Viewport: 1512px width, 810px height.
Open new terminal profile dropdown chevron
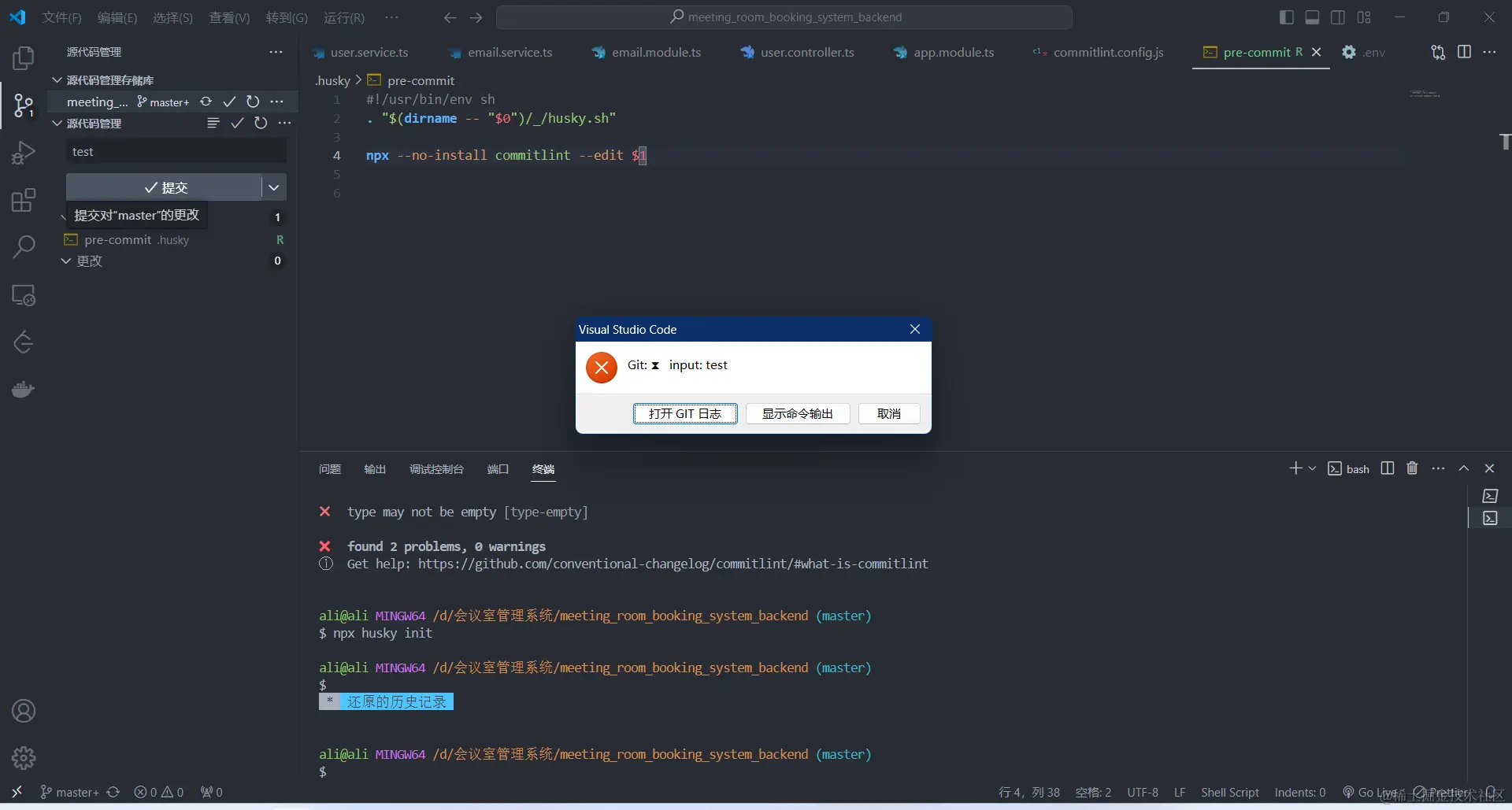(x=1312, y=468)
